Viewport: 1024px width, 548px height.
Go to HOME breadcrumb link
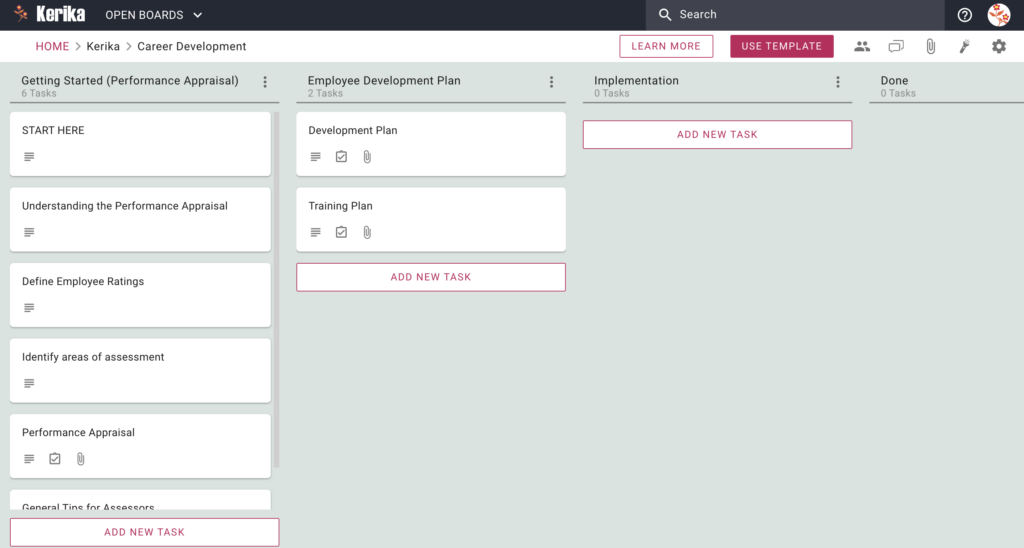coord(52,46)
